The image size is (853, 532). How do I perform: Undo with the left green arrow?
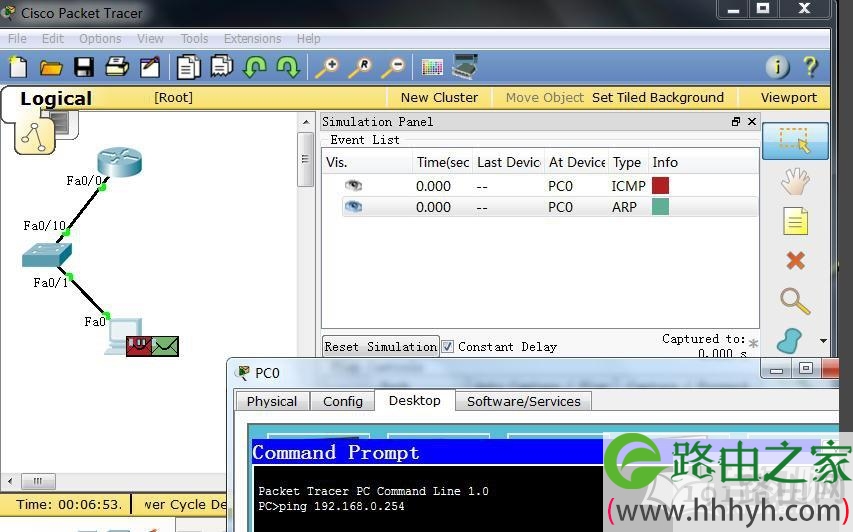pos(255,67)
